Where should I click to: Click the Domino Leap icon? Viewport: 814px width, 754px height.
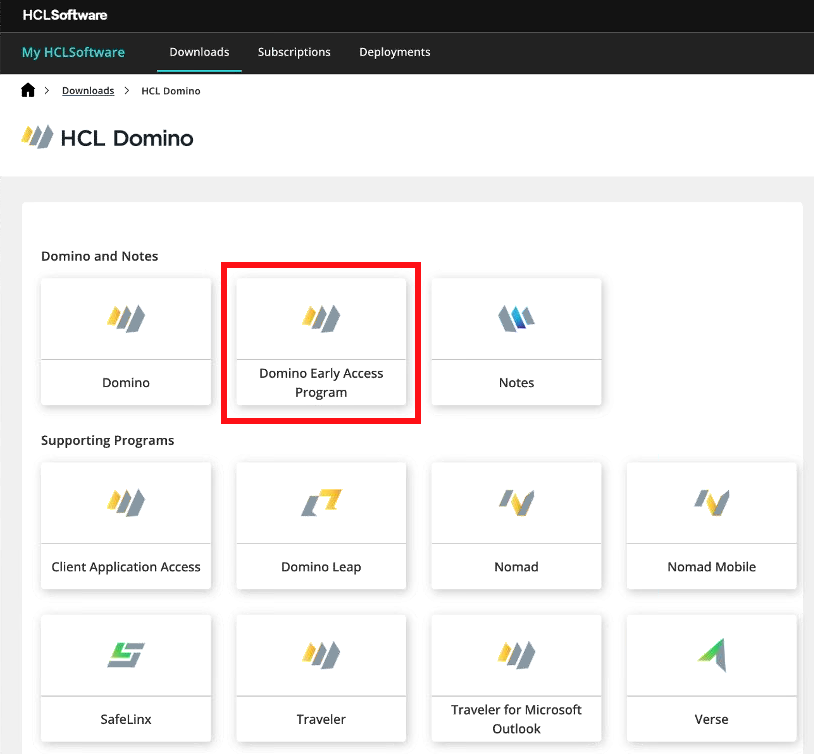321,503
